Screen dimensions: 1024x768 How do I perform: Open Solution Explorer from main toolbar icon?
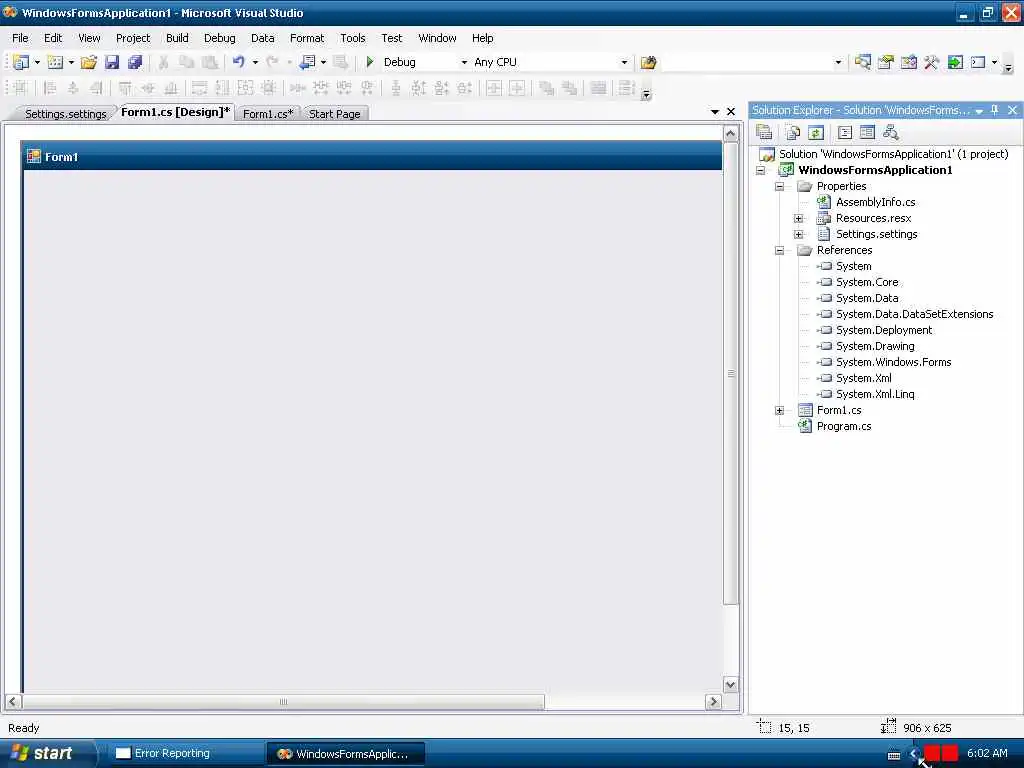(863, 62)
